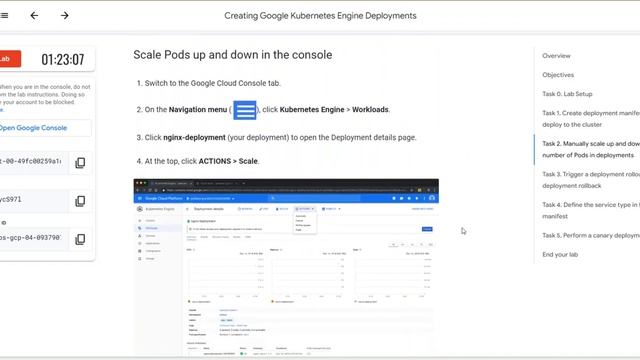Screen dimensions: 640x360
Task: Go to Task 1 create deployment manifest
Action: [x=591, y=119]
